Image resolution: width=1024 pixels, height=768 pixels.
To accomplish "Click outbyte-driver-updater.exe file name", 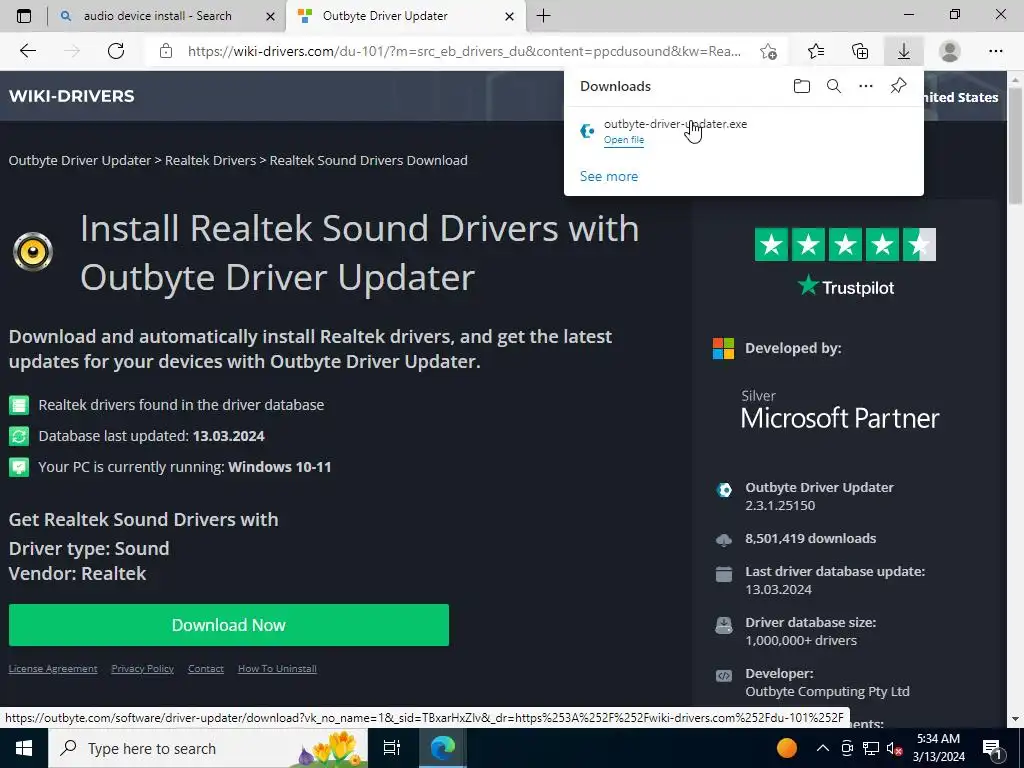I will [675, 124].
